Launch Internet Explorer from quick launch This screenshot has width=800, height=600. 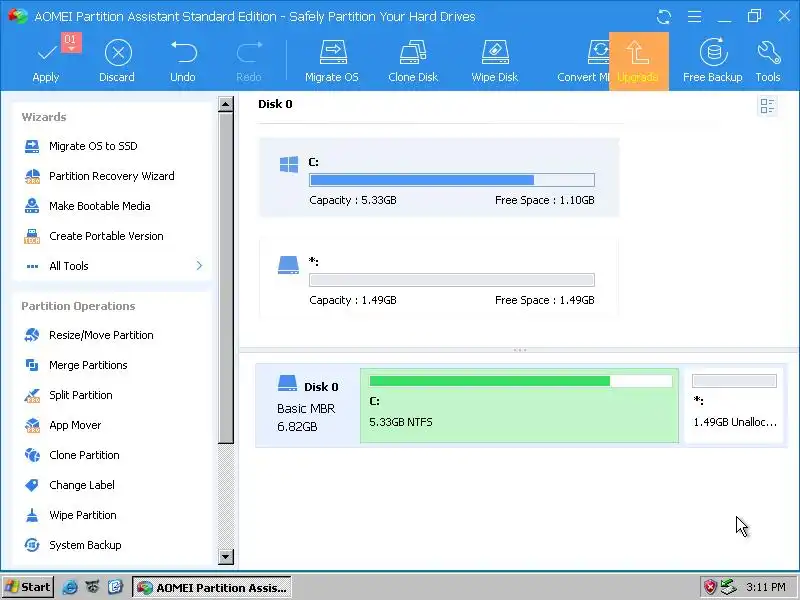point(69,587)
